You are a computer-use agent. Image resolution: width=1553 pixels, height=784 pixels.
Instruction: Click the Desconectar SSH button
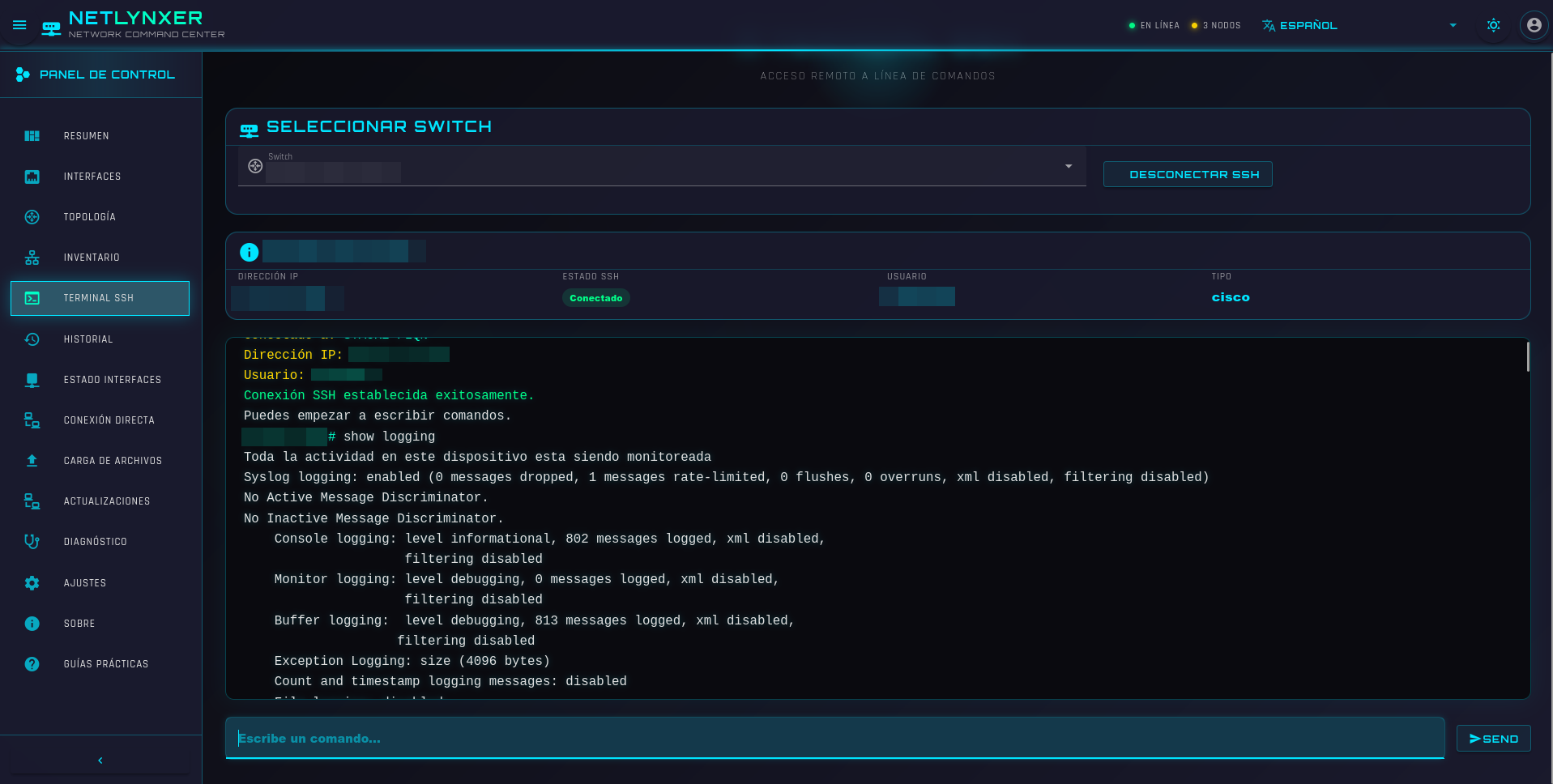(1187, 173)
